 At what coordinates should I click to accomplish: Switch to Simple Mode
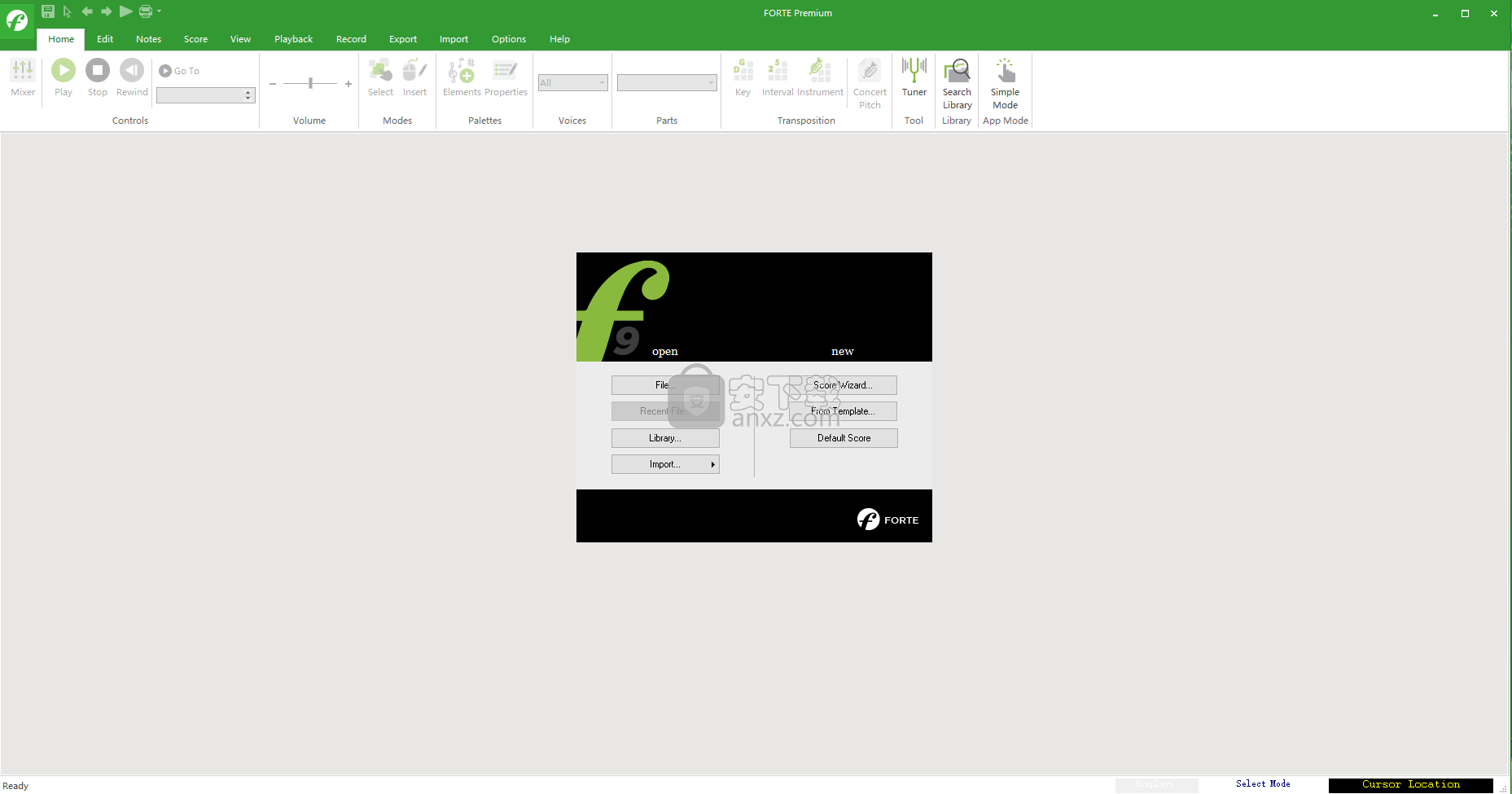tap(1005, 83)
